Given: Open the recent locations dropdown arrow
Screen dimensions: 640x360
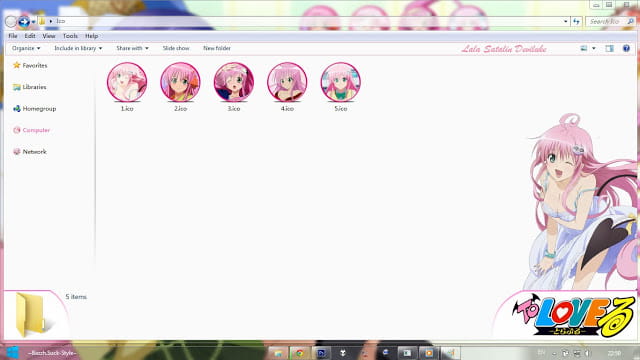Looking at the screenshot, I should 33,22.
